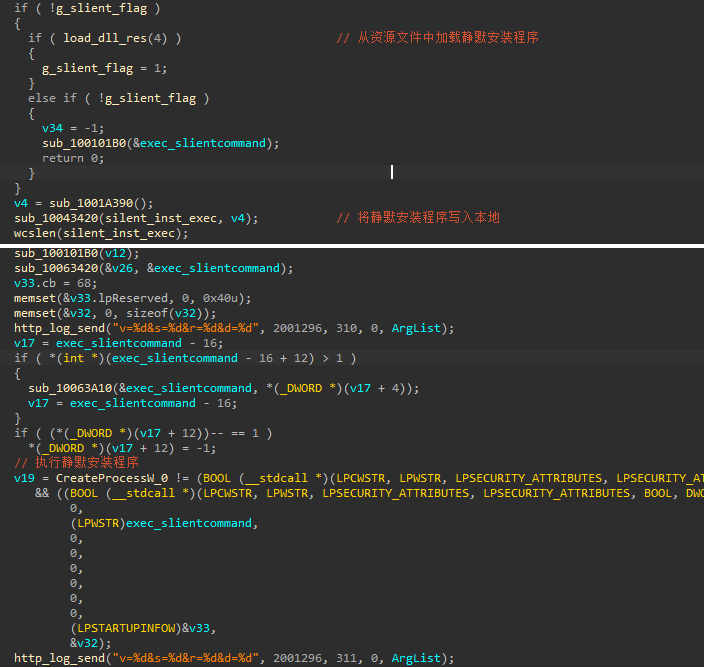The height and width of the screenshot is (668, 704).
Task: Click the comment above the CreateProcessW_0 line
Action: [x=77, y=463]
